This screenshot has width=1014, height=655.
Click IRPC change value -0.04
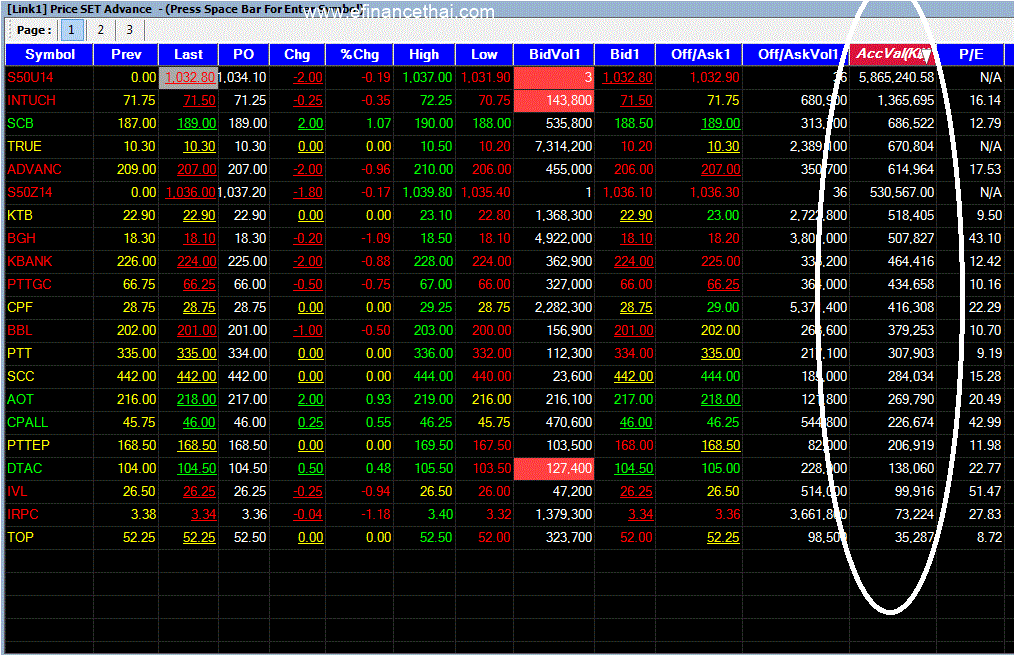(x=308, y=515)
